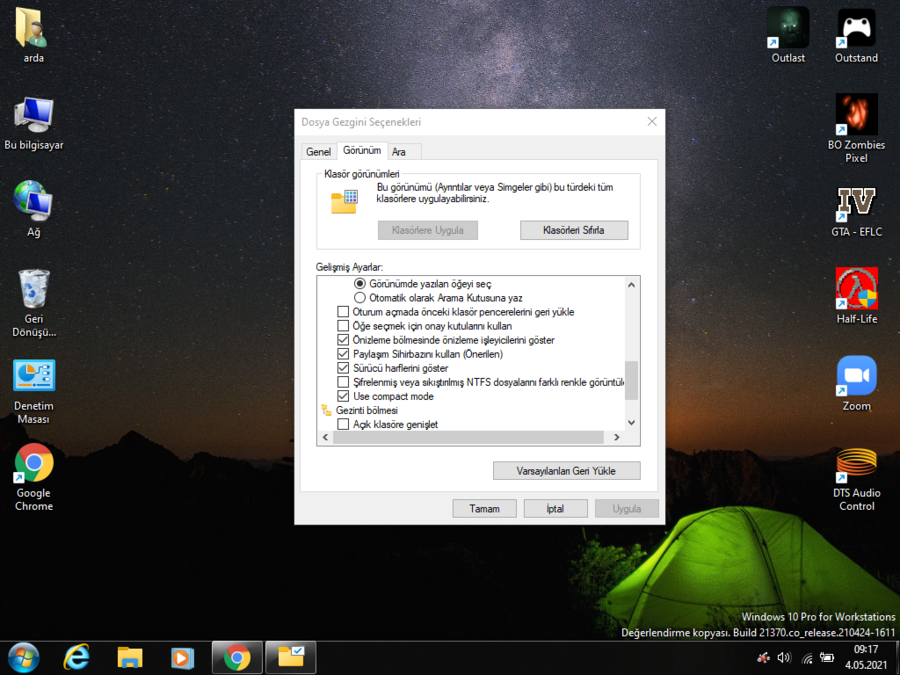Open the Geri Dönüşüm recycle bin icon

pyautogui.click(x=34, y=290)
